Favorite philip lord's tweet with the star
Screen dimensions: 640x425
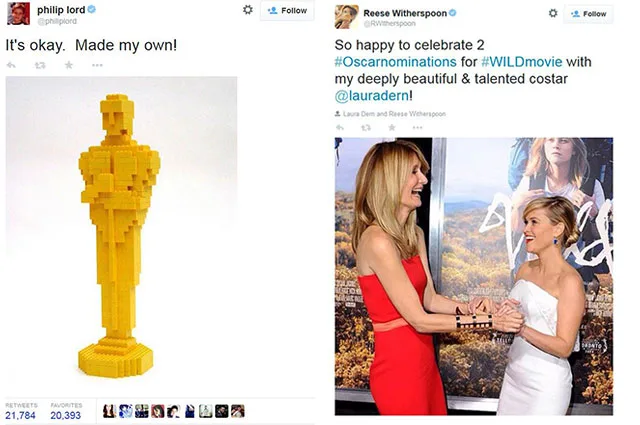coord(69,65)
